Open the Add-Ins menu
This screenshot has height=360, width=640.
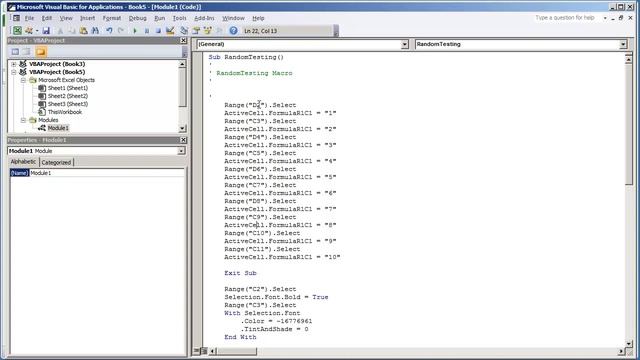coord(204,18)
